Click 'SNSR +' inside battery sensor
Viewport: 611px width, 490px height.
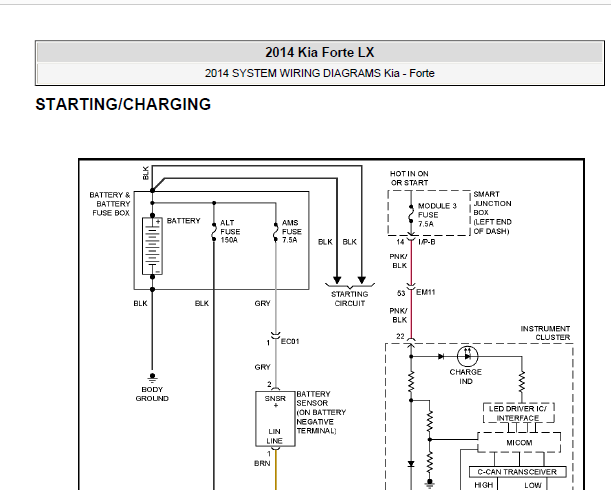[x=275, y=402]
